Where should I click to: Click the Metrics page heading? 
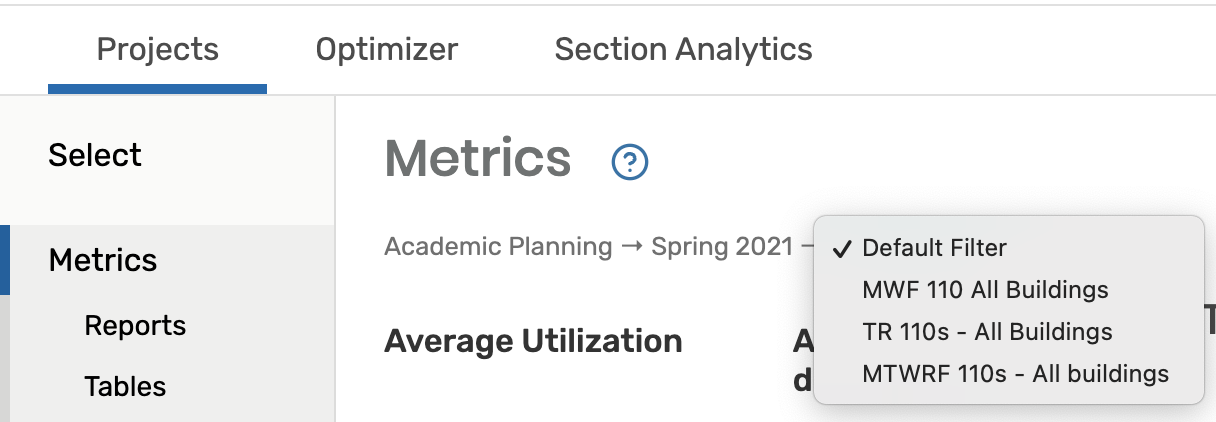click(x=477, y=158)
